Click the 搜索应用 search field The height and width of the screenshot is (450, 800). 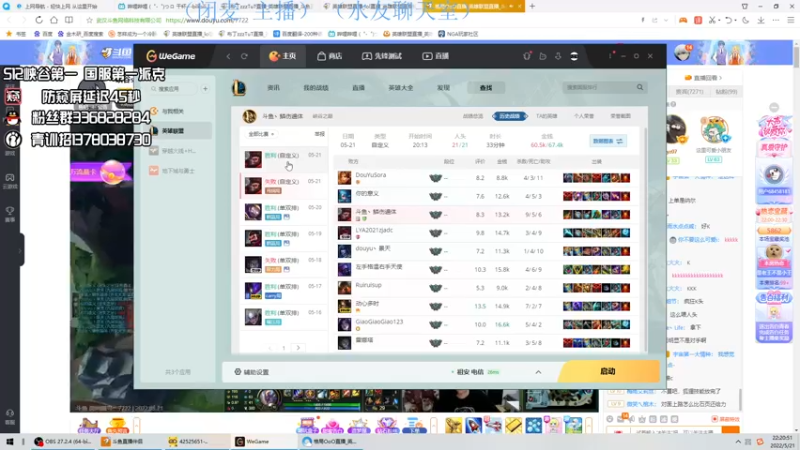tap(173, 89)
